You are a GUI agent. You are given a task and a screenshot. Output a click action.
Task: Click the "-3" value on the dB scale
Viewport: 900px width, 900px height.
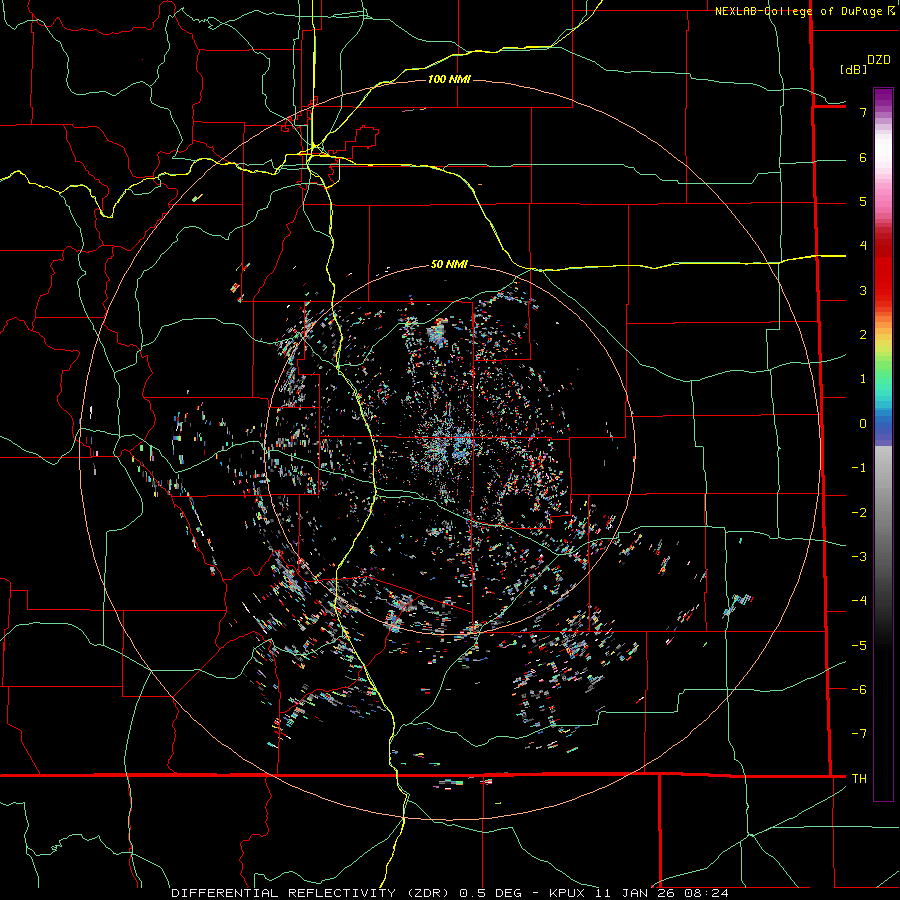click(x=859, y=557)
